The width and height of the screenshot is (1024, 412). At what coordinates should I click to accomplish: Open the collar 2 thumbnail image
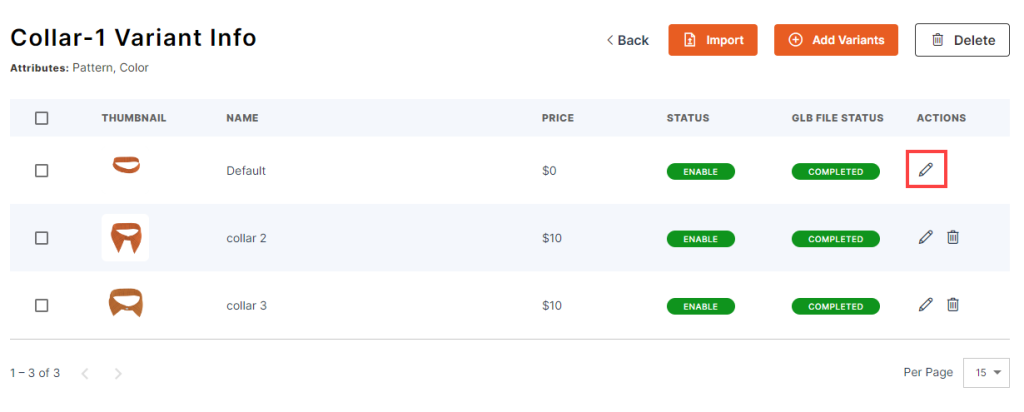click(125, 238)
